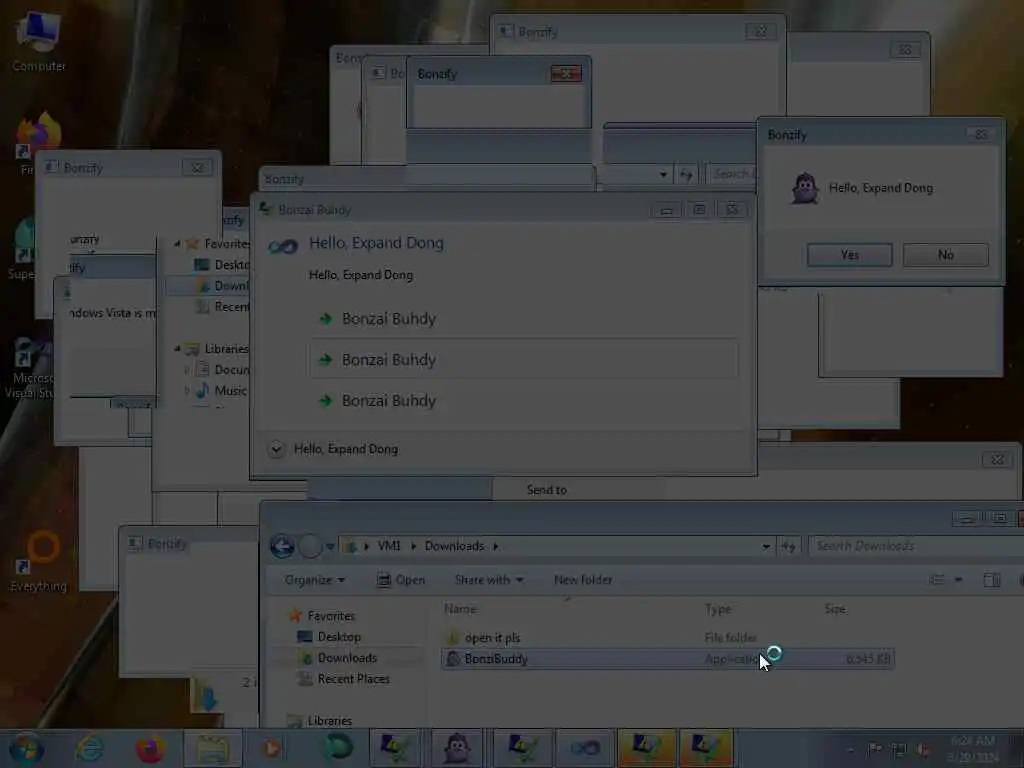The height and width of the screenshot is (768, 1024).
Task: Open Firefox from the taskbar
Action: (150, 748)
